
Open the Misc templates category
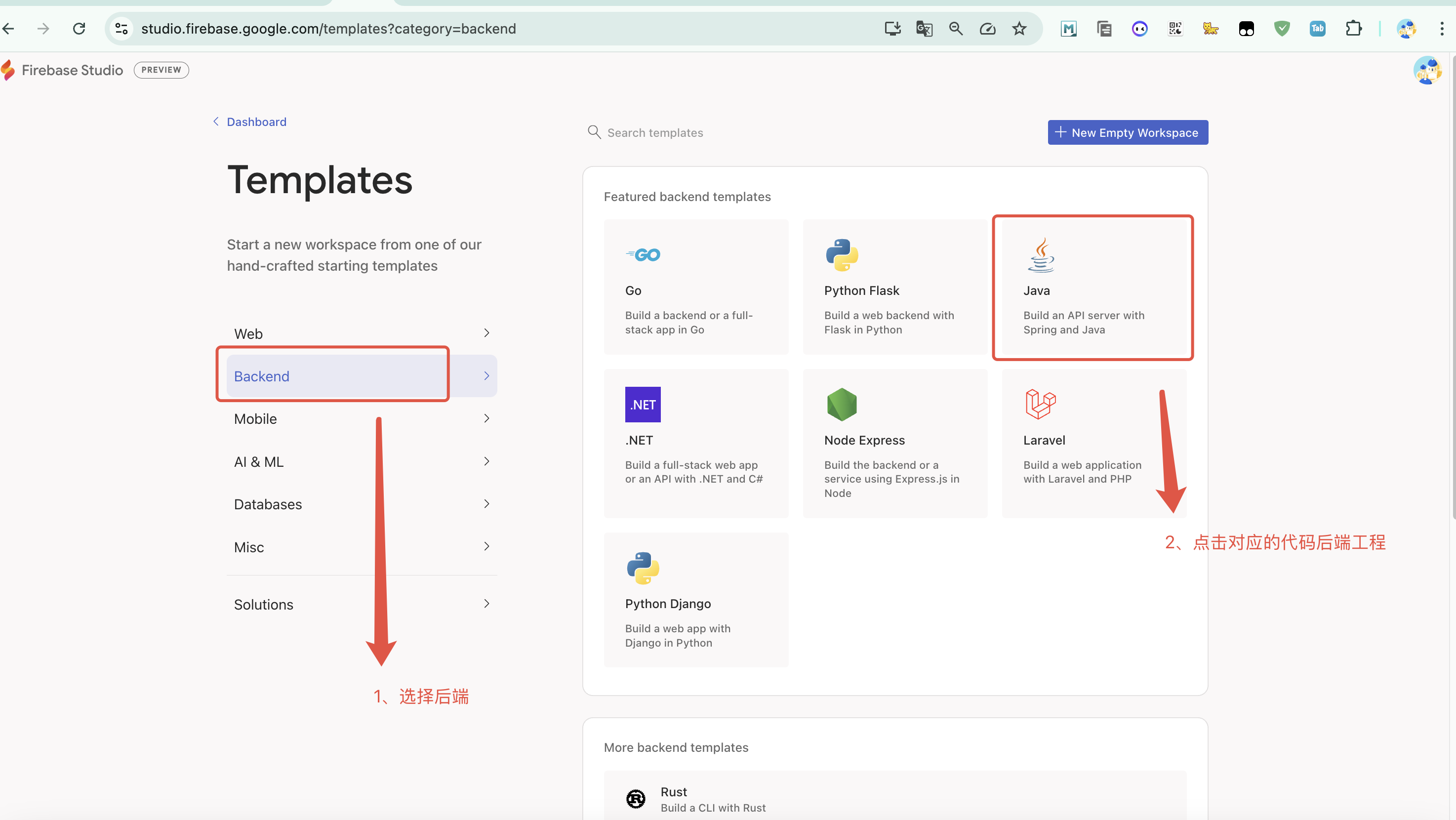coord(249,547)
